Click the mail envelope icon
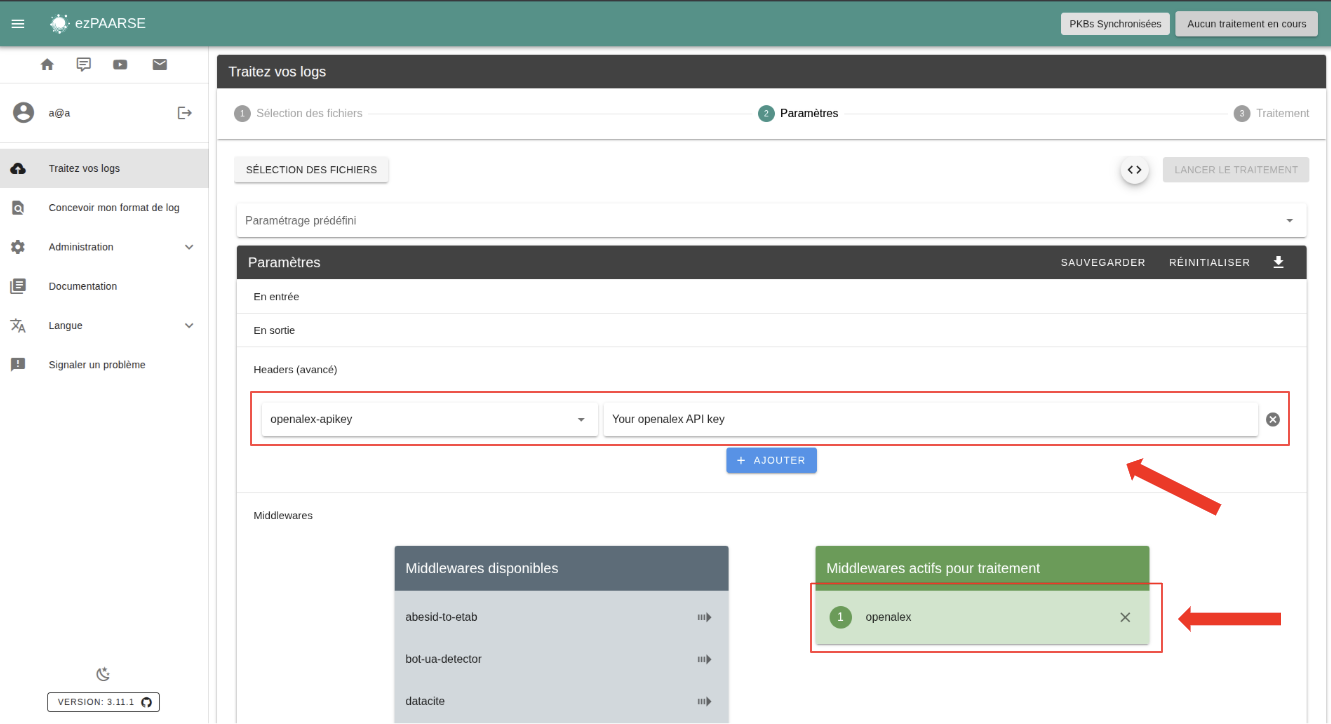Screen dimensions: 1331x724 pyautogui.click(x=159, y=65)
